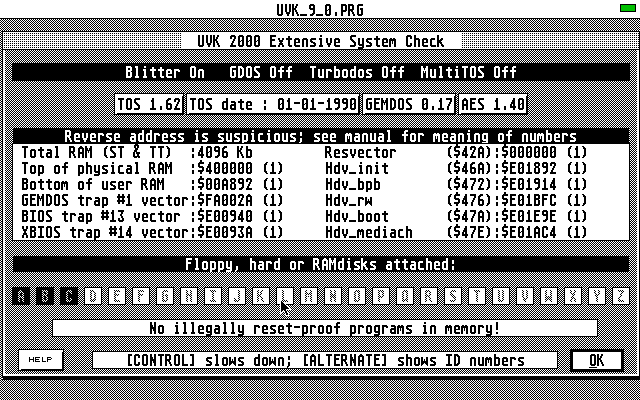The image size is (640, 400).
Task: Click the Hdv_init ($46A) row
Action: point(456,169)
